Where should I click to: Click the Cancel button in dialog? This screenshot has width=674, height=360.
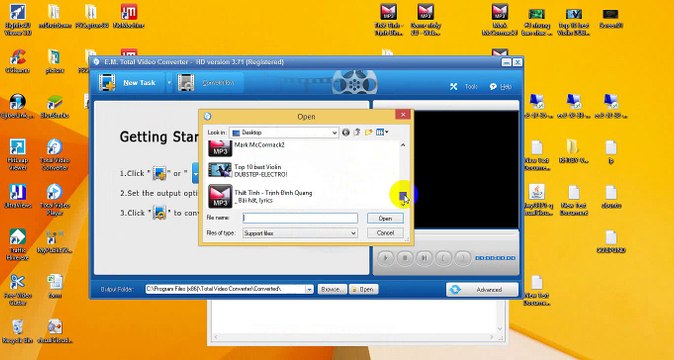[x=385, y=233]
